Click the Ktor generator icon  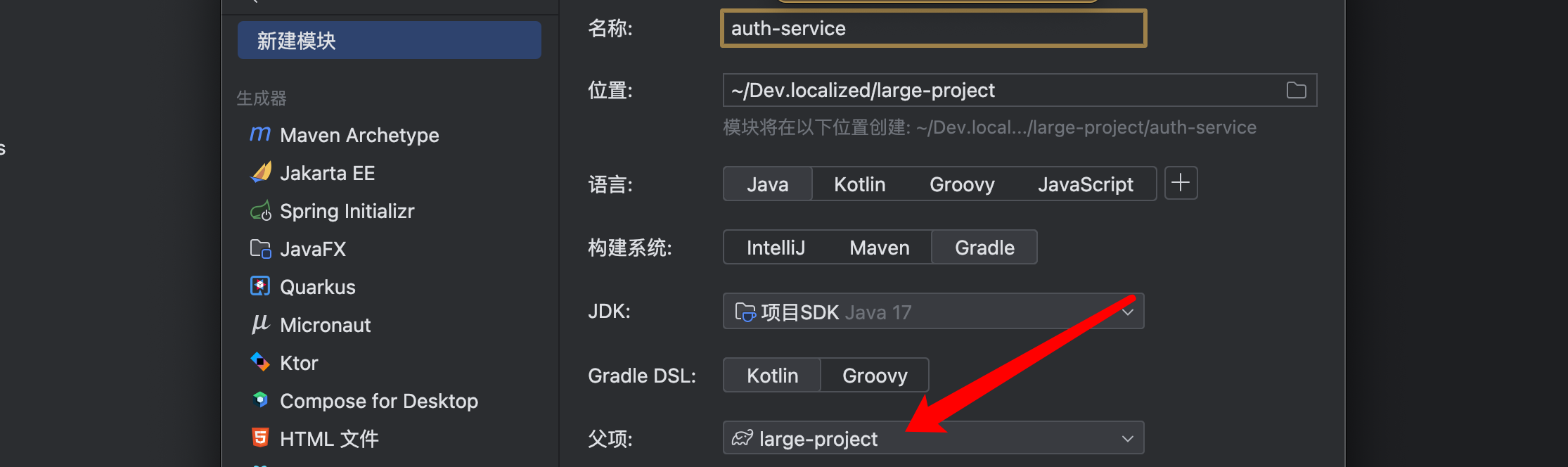[x=260, y=362]
